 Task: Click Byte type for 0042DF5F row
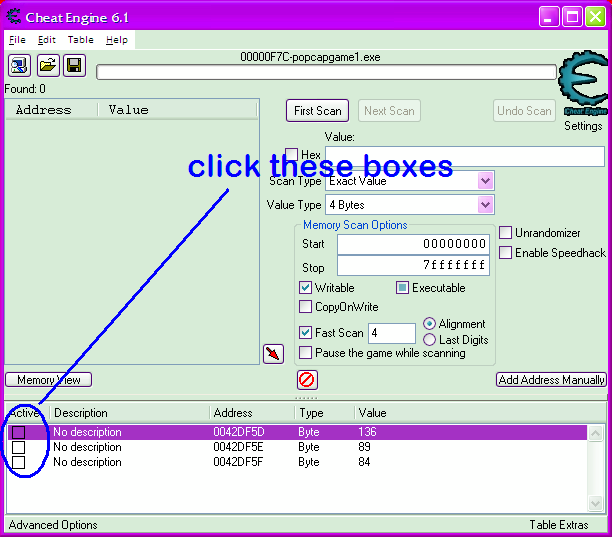[309, 462]
